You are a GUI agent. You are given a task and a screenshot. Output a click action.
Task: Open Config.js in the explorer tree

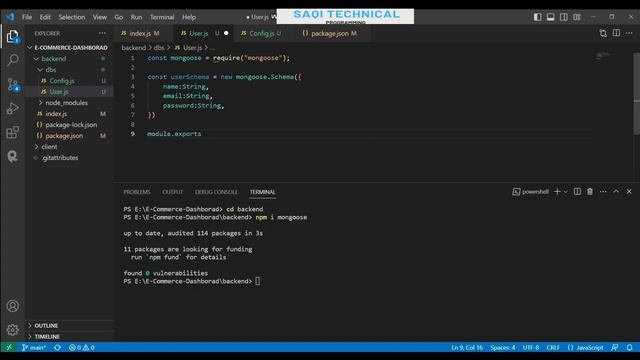(x=69, y=81)
